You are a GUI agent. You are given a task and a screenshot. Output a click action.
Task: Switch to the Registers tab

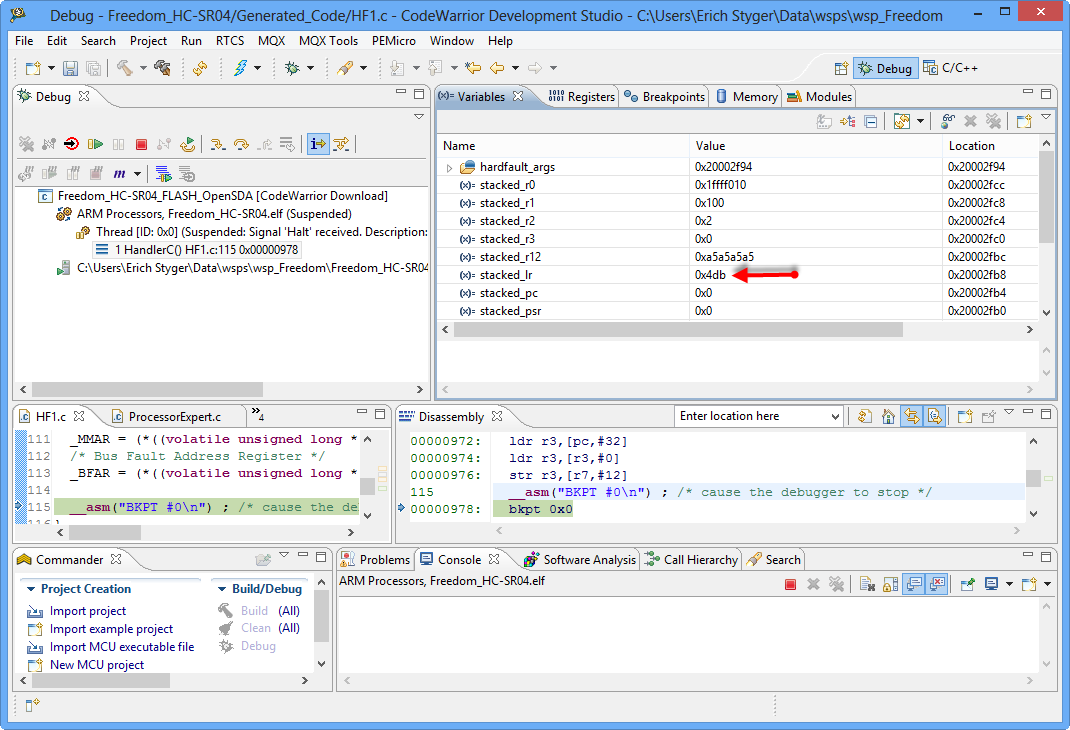click(x=582, y=97)
